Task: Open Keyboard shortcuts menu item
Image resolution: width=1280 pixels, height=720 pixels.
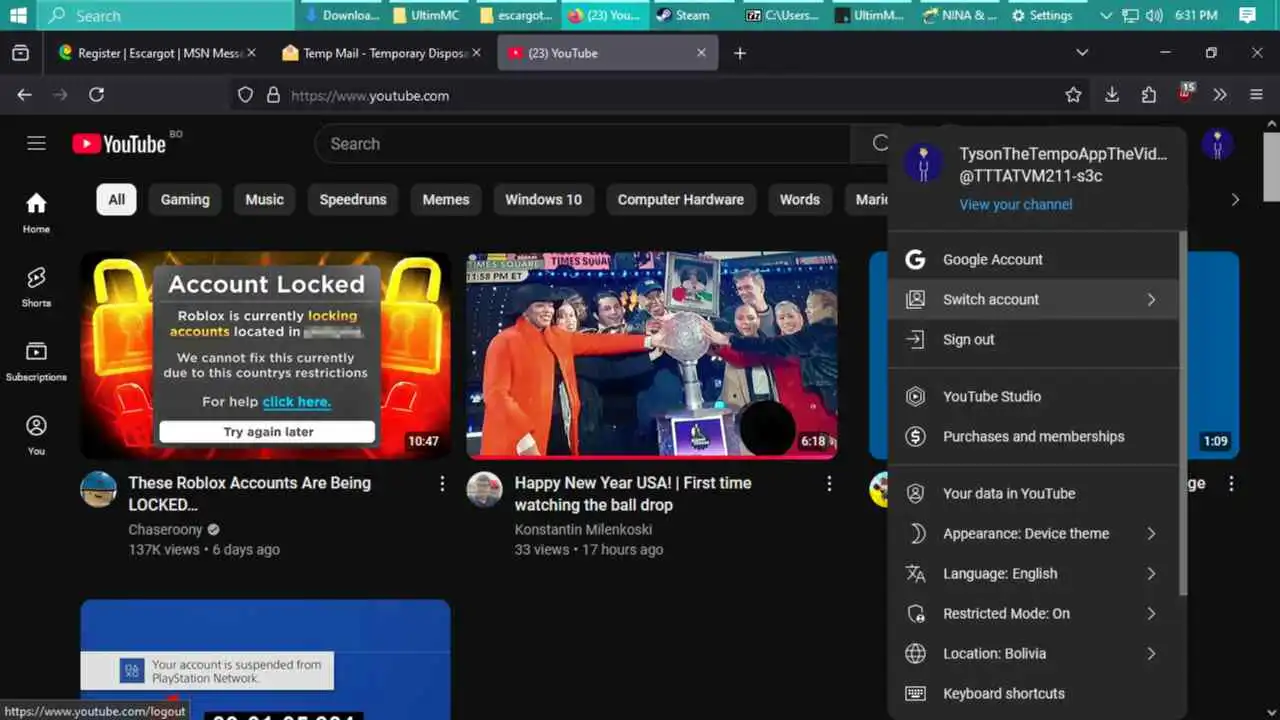Action: click(x=1034, y=693)
